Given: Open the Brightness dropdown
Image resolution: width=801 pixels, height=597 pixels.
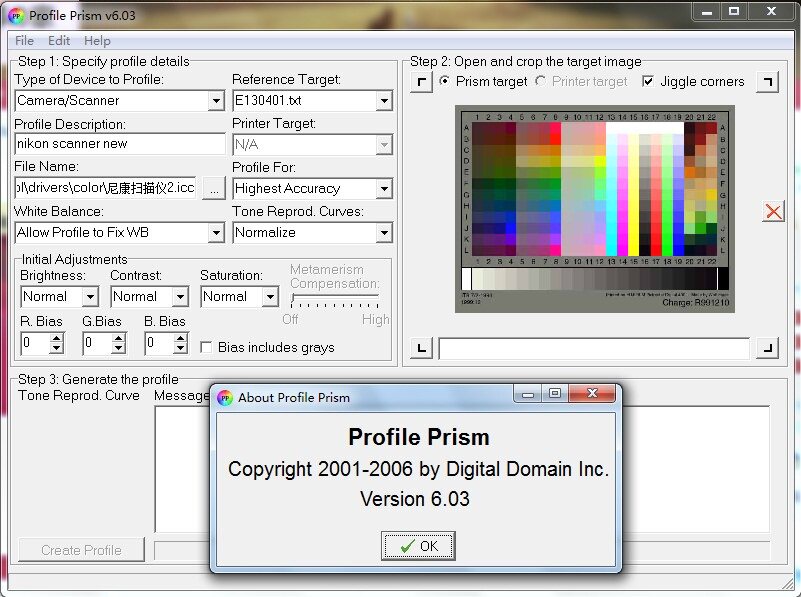Looking at the screenshot, I should pos(90,297).
